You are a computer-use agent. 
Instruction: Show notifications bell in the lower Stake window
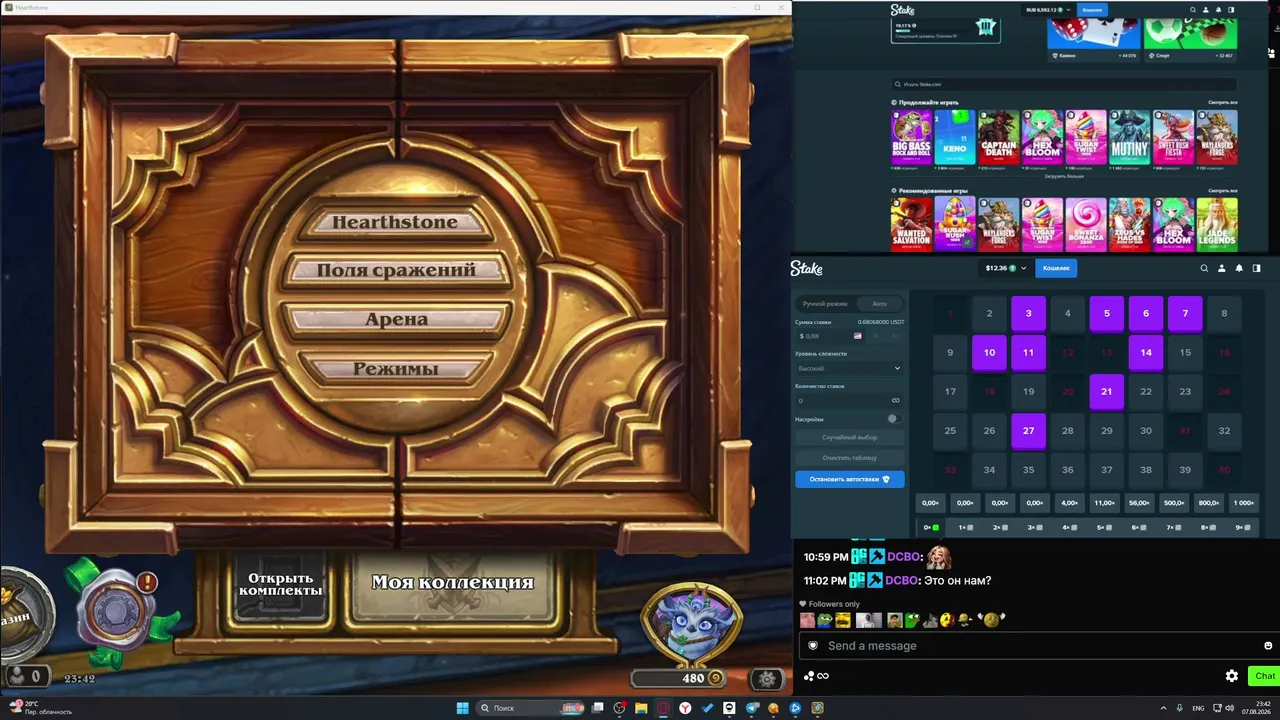[1239, 268]
